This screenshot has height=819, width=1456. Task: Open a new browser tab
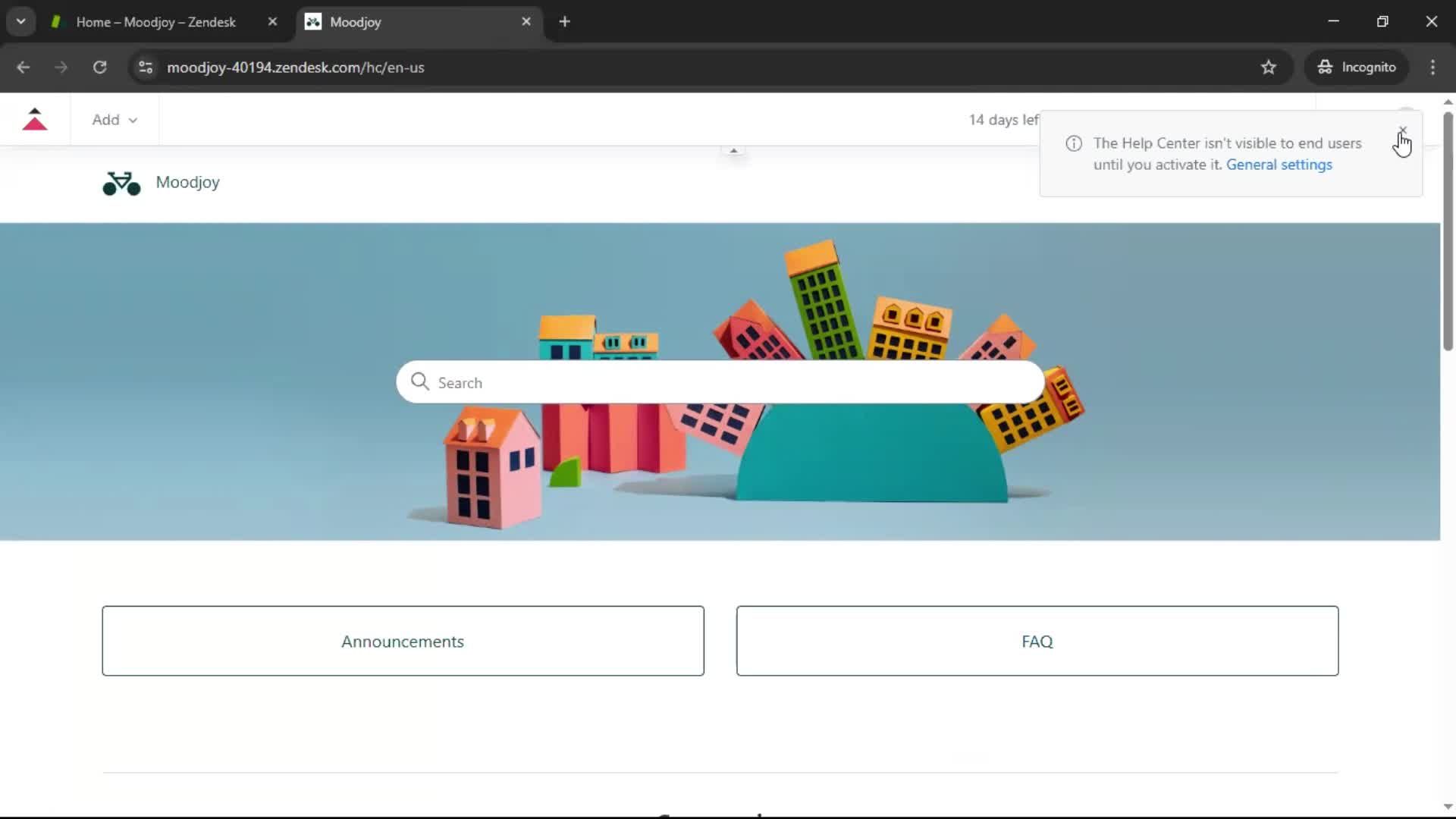[564, 22]
